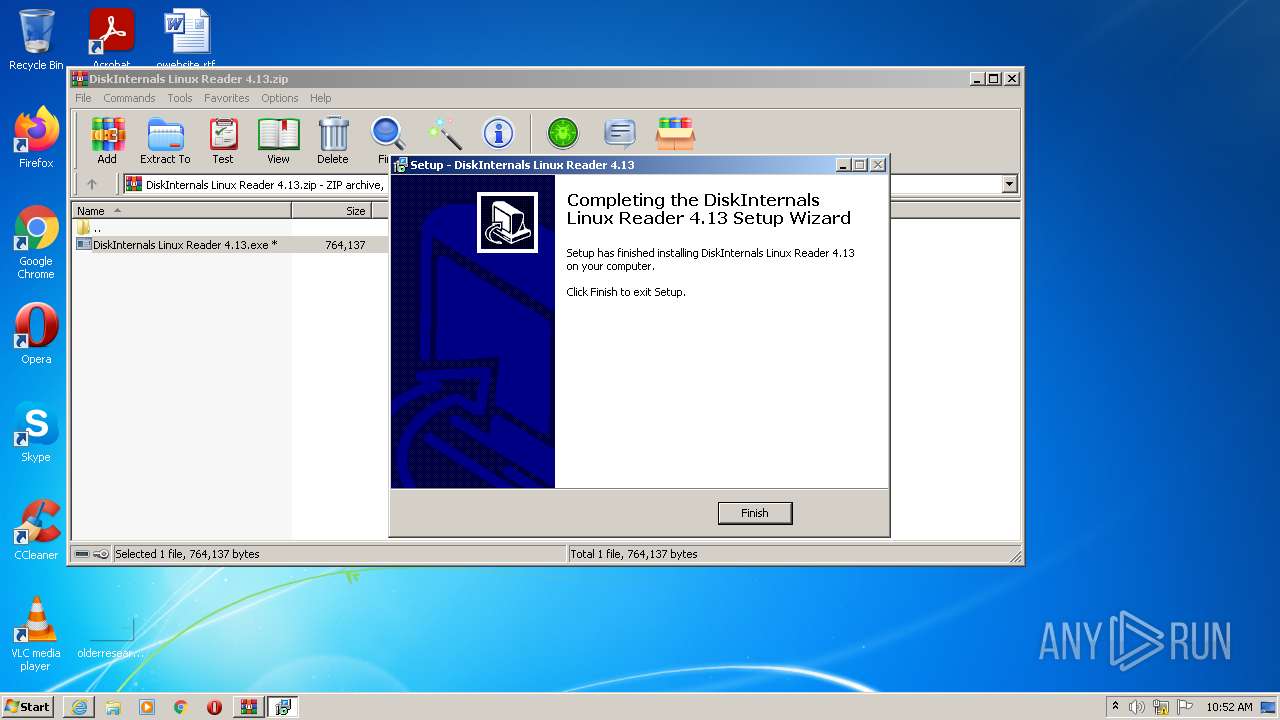Open the Help menu
The image size is (1280, 720).
tap(320, 98)
